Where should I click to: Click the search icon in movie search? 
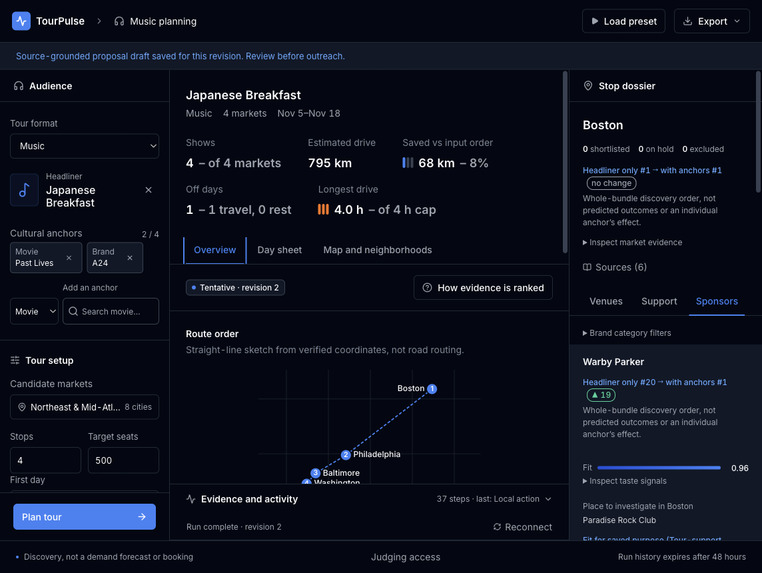pos(73,311)
